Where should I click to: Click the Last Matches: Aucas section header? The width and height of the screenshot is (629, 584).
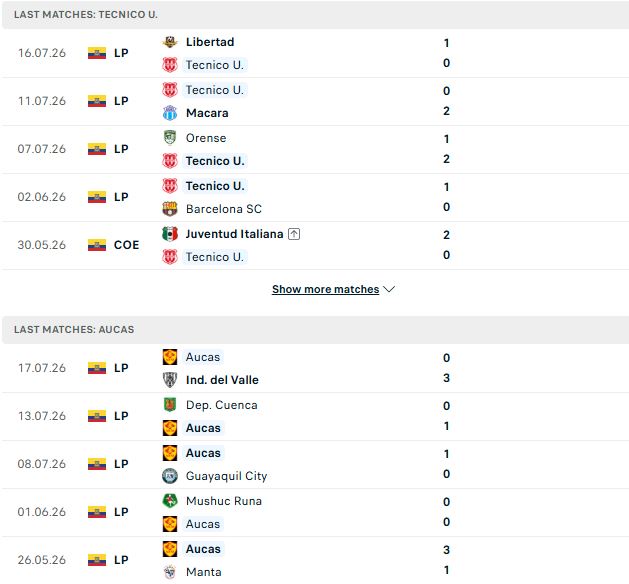(x=314, y=329)
